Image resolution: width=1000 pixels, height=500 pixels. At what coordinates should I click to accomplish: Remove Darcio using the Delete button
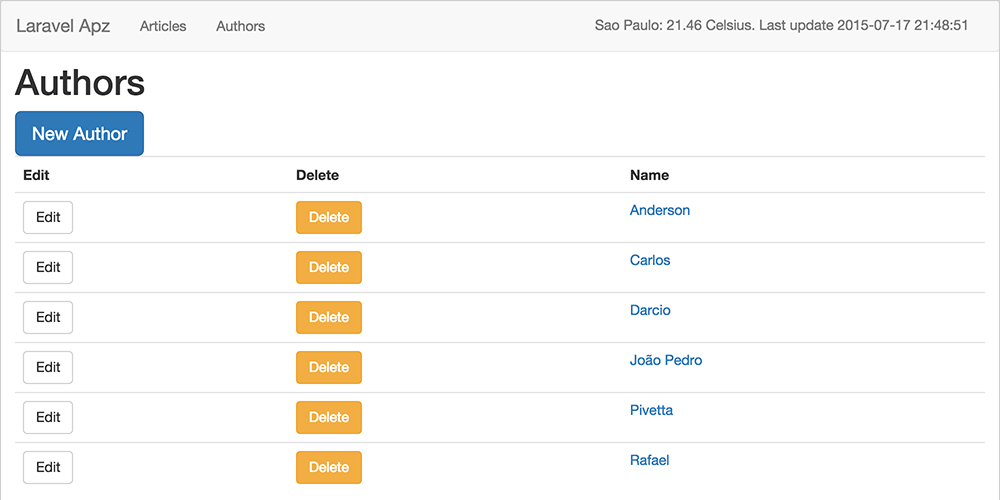(x=329, y=317)
